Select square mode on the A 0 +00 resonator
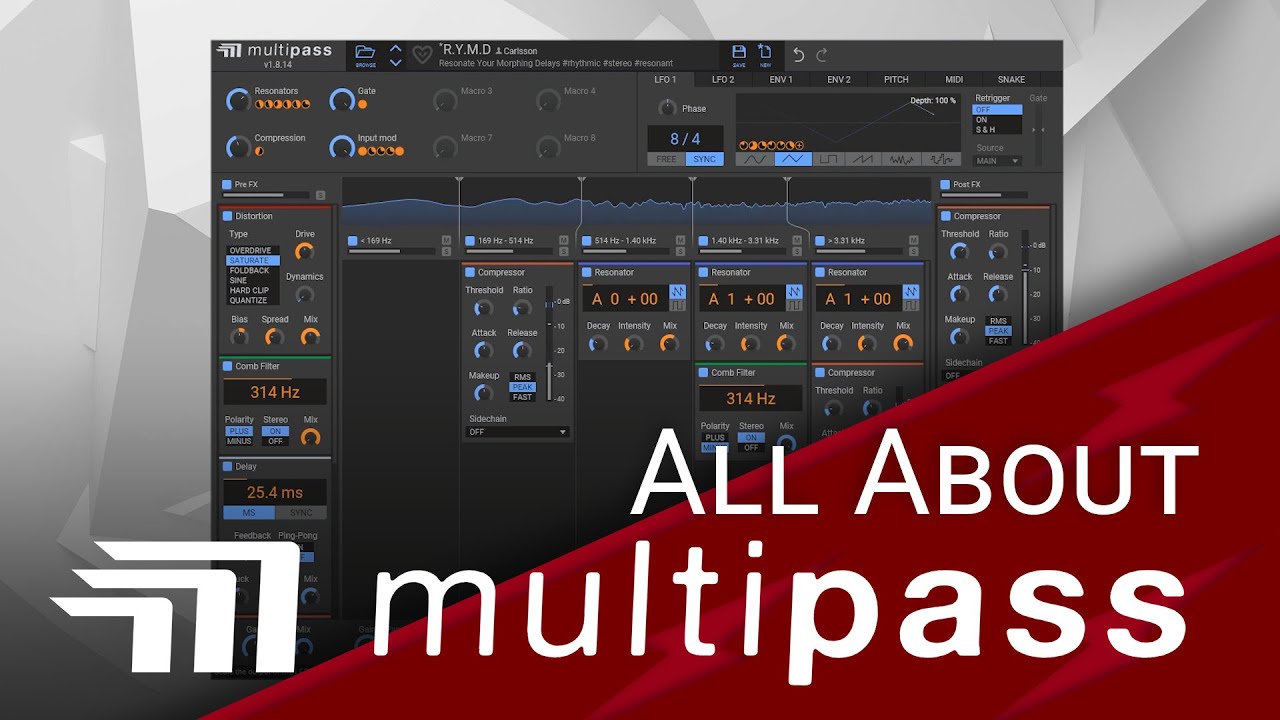 [x=678, y=305]
